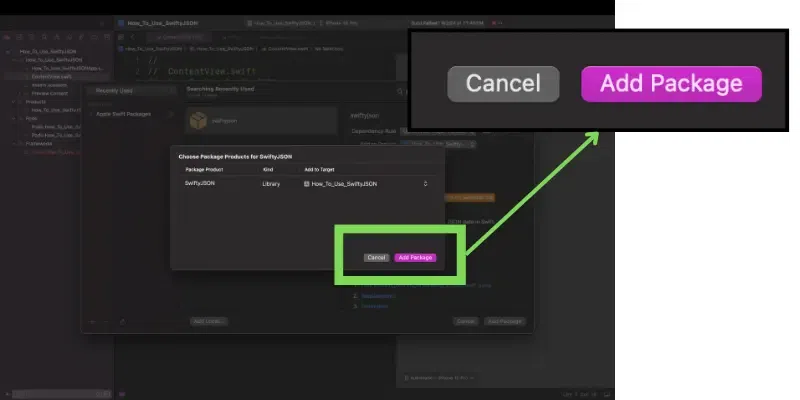This screenshot has height=400, width=800.
Task: Open the Dependency Rule dropdown
Action: 438,132
